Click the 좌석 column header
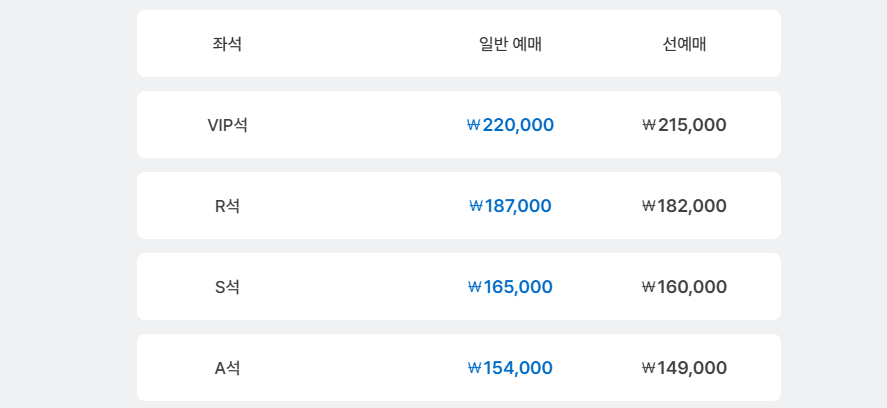The width and height of the screenshot is (887, 408). pos(227,44)
